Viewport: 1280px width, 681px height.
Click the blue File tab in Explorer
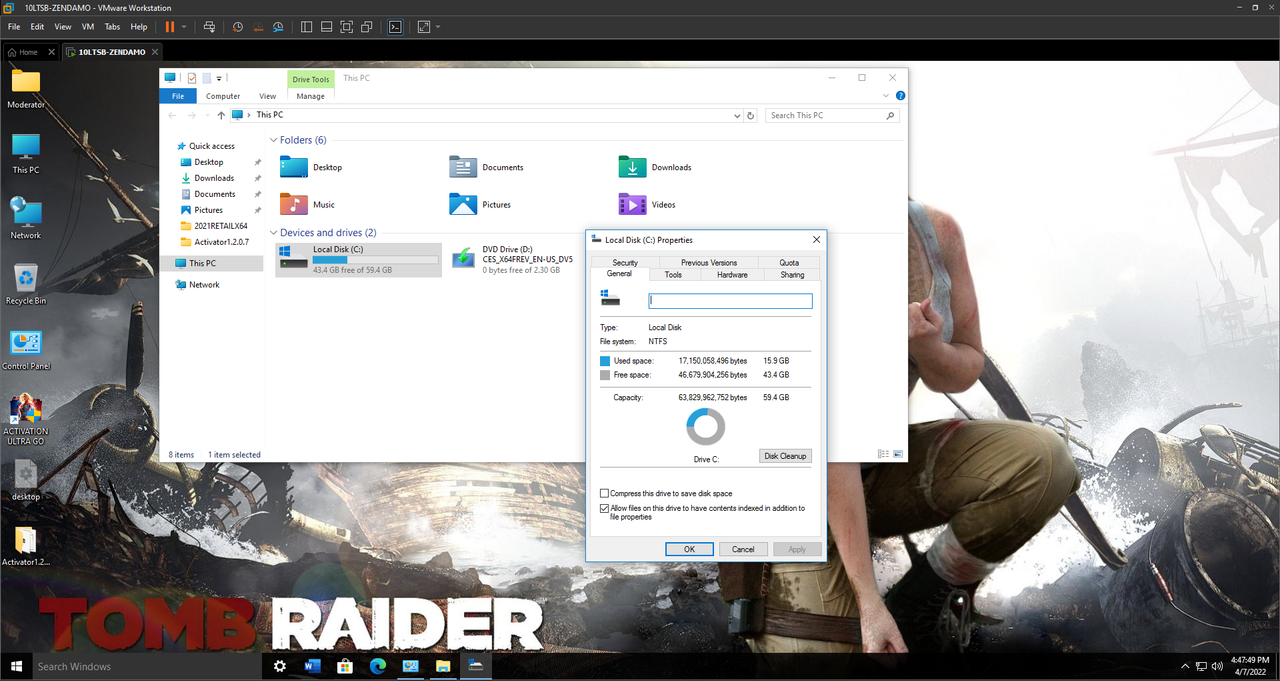(x=178, y=96)
